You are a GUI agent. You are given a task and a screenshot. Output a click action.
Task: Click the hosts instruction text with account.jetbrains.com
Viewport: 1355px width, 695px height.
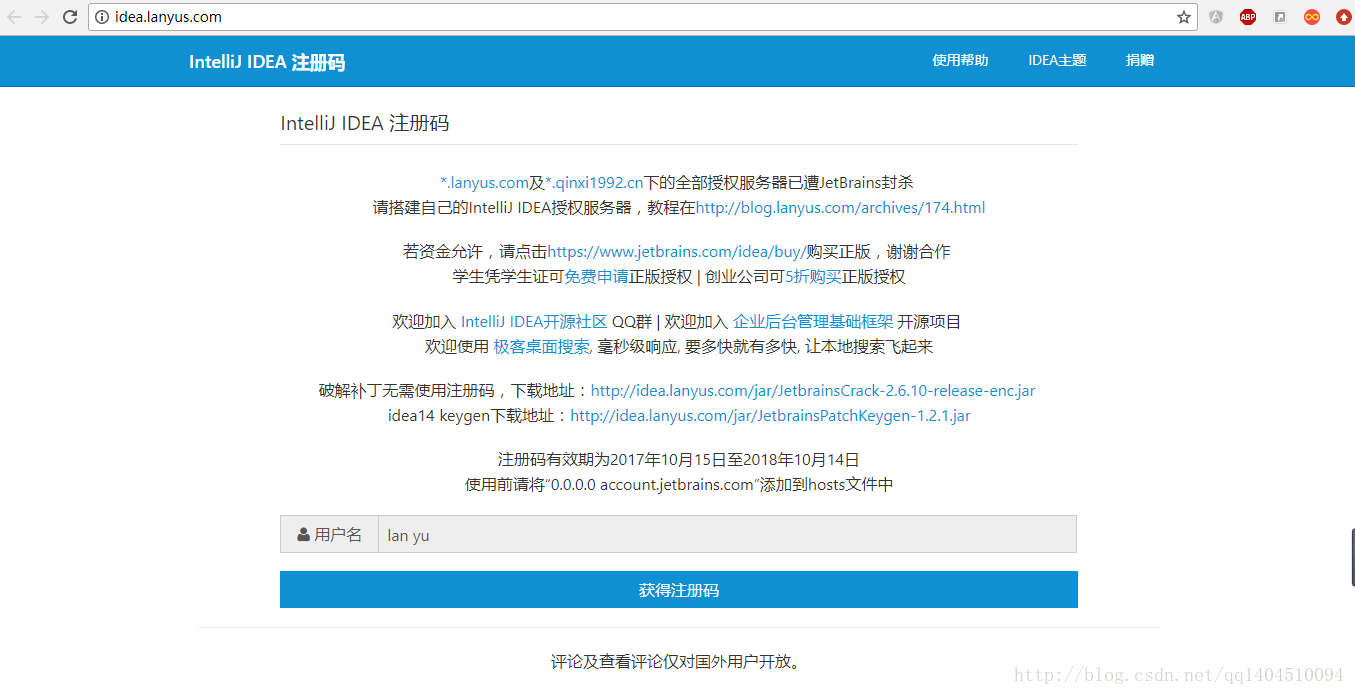pyautogui.click(x=679, y=485)
